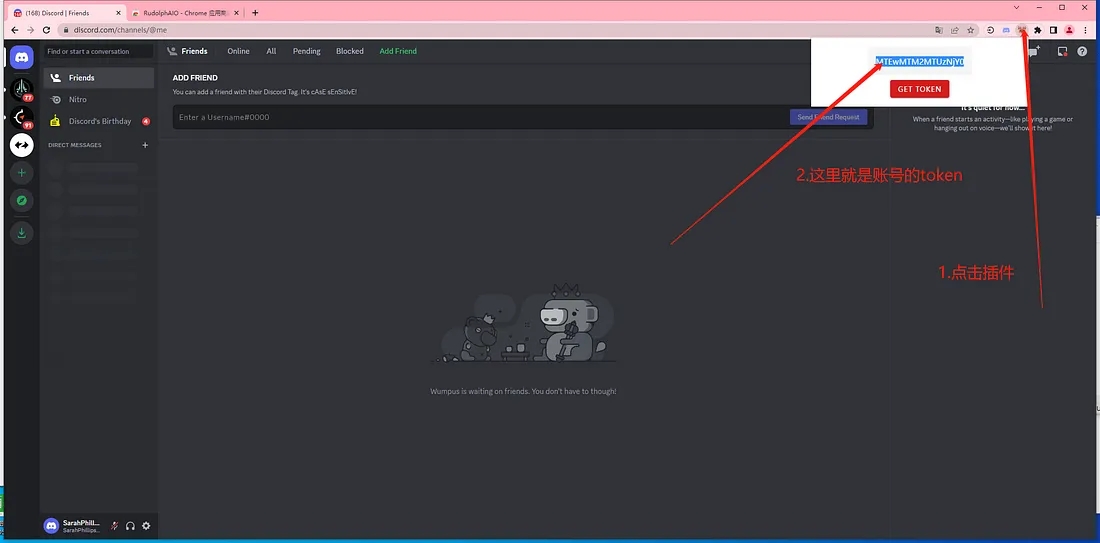Toggle the microphone mute button

tap(115, 526)
